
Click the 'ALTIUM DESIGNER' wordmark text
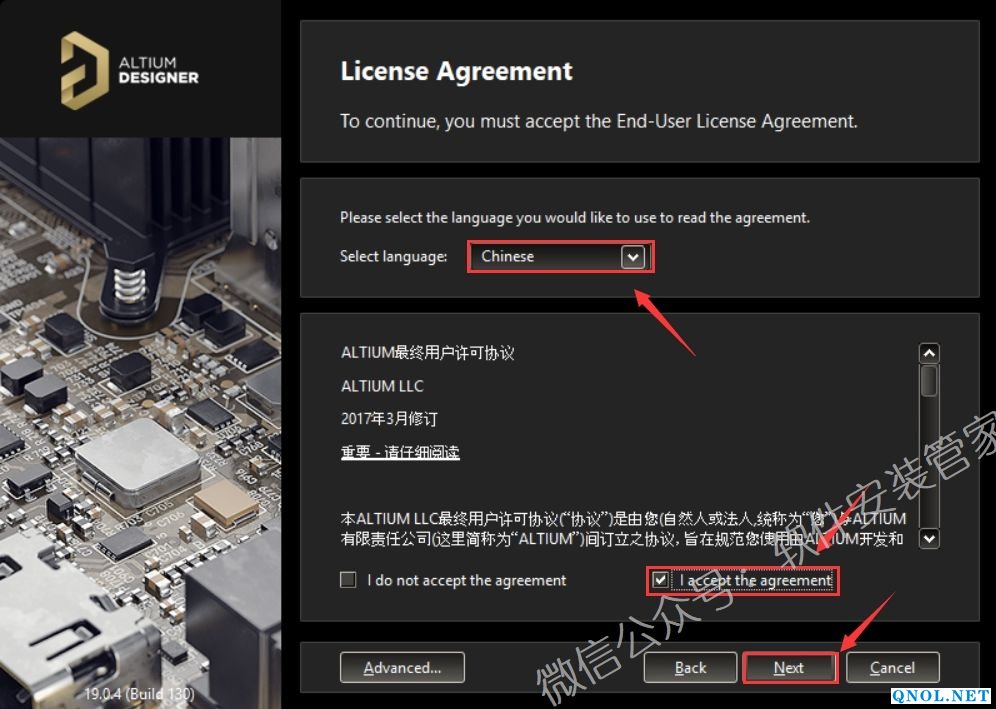click(158, 71)
